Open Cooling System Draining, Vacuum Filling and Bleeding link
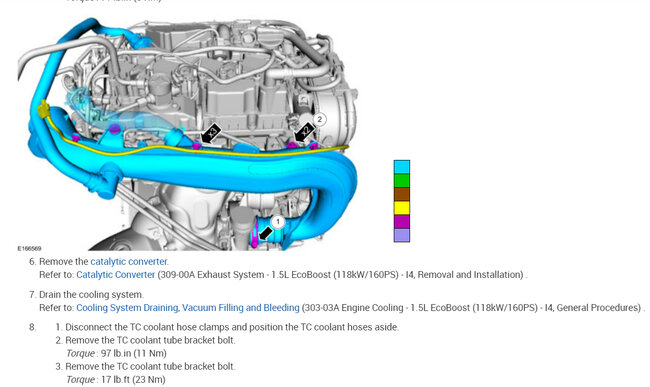 (188, 308)
